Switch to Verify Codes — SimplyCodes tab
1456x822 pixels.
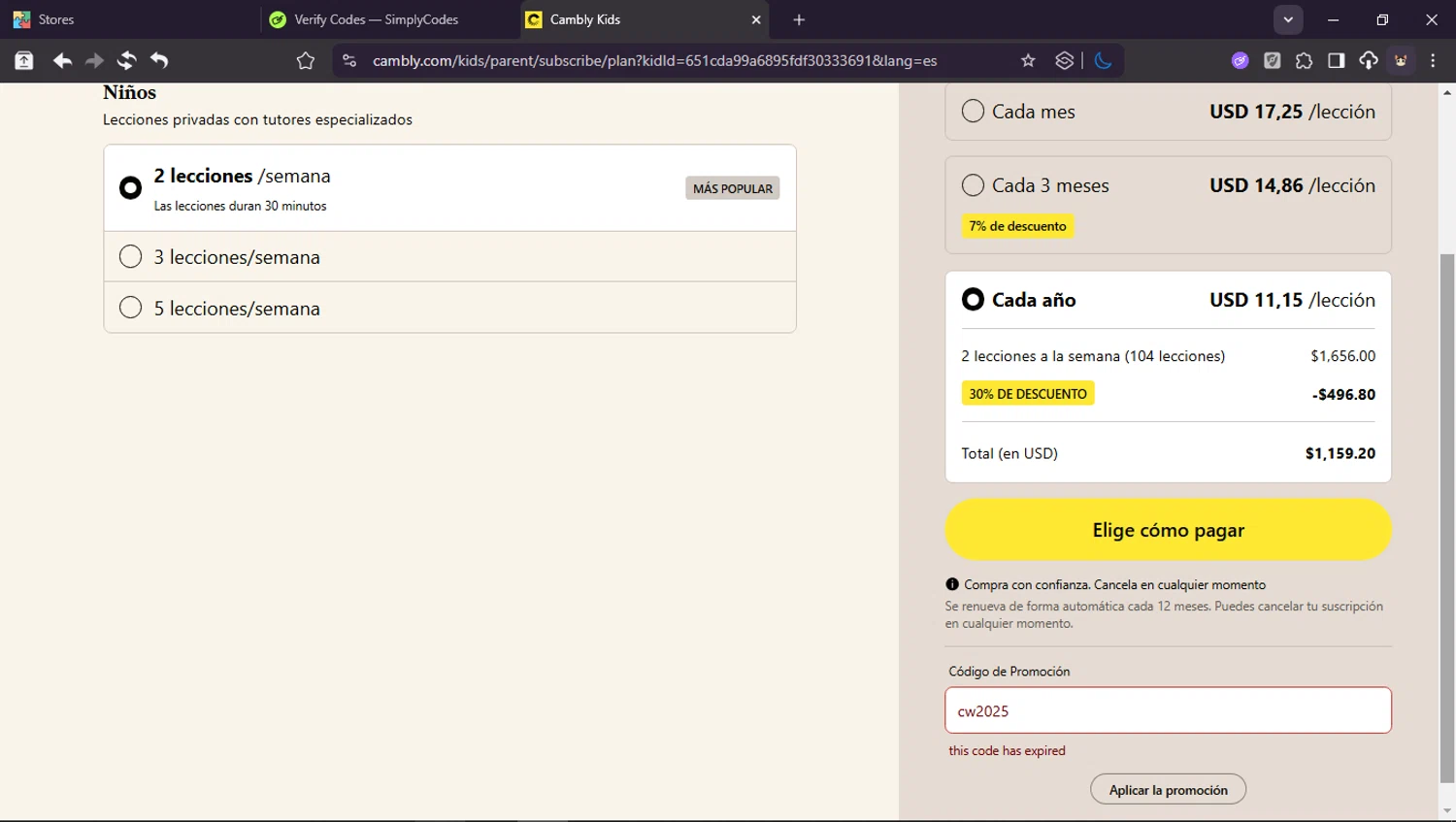click(388, 19)
